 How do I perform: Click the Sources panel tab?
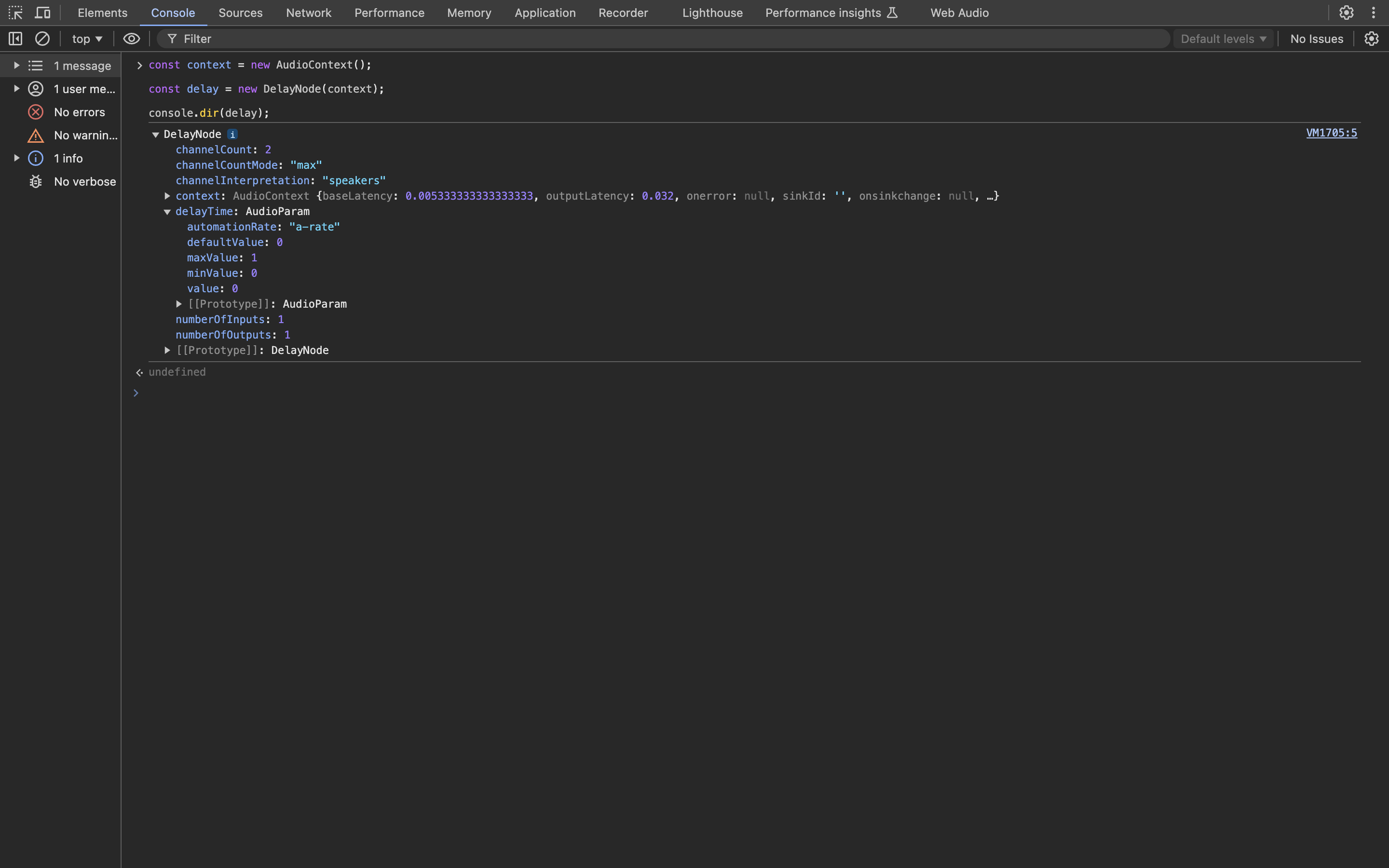(x=240, y=12)
